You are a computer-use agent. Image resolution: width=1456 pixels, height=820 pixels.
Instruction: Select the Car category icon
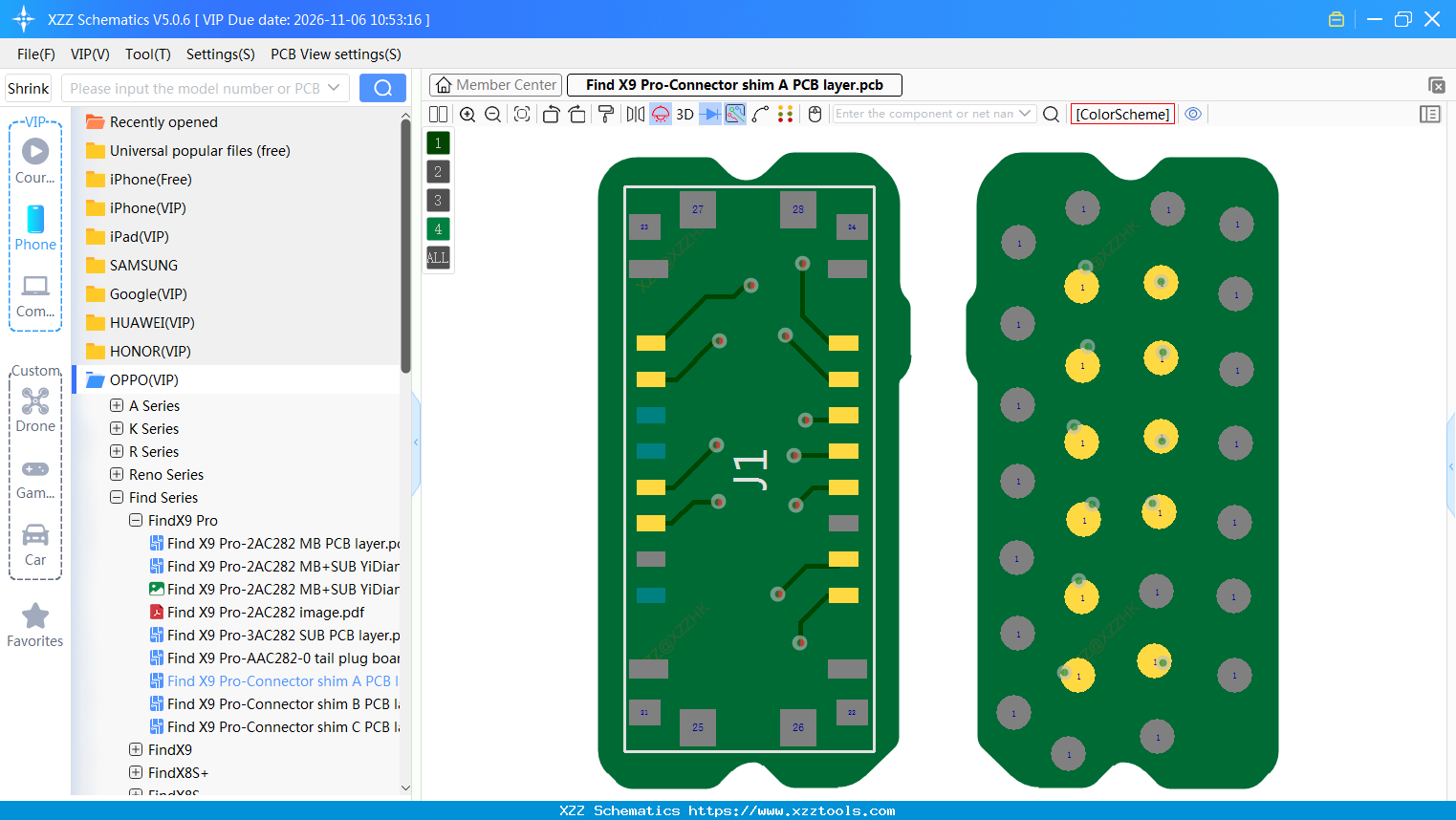click(x=35, y=534)
